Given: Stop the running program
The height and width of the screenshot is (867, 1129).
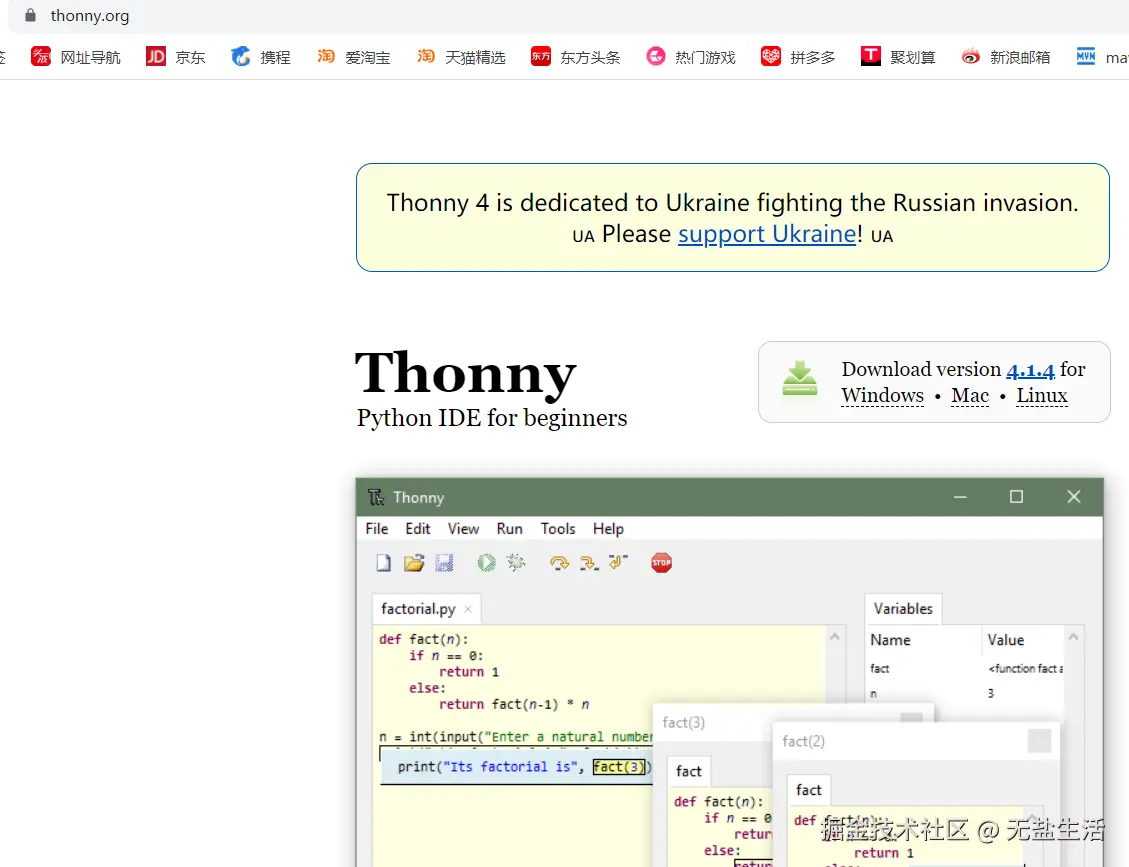Looking at the screenshot, I should point(661,562).
